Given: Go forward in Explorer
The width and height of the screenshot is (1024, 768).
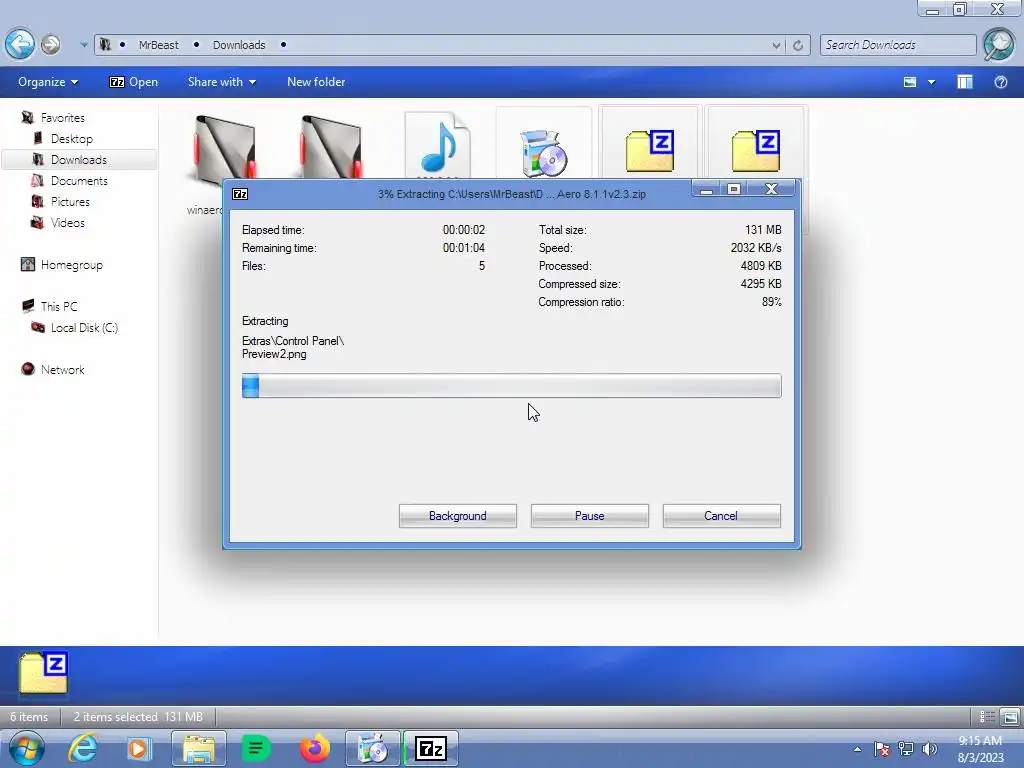Looking at the screenshot, I should tap(50, 44).
